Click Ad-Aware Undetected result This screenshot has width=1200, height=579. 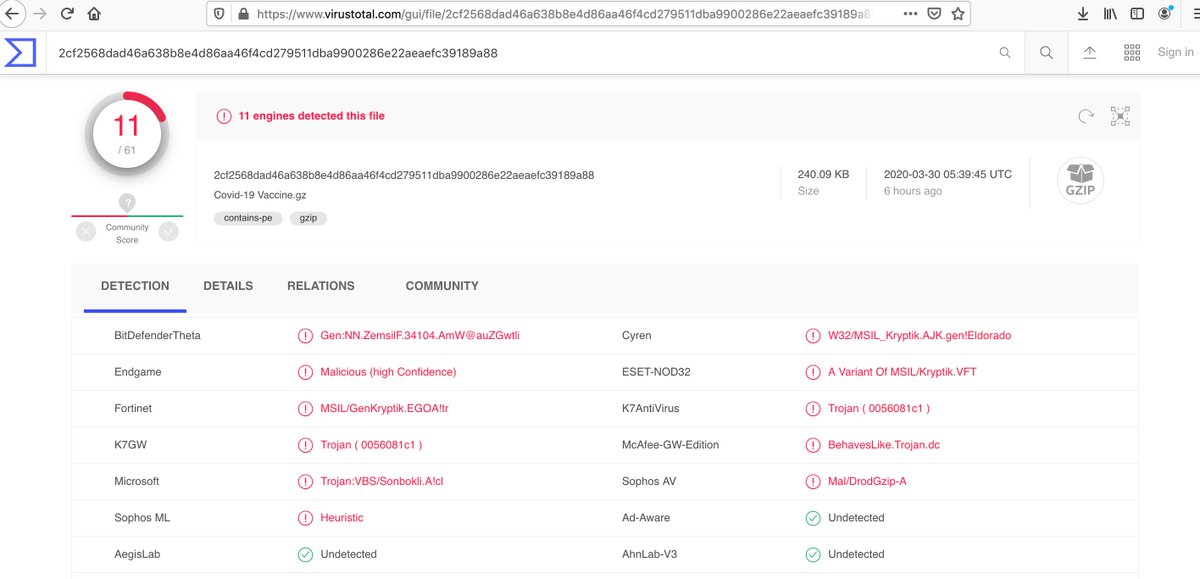pyautogui.click(x=856, y=518)
